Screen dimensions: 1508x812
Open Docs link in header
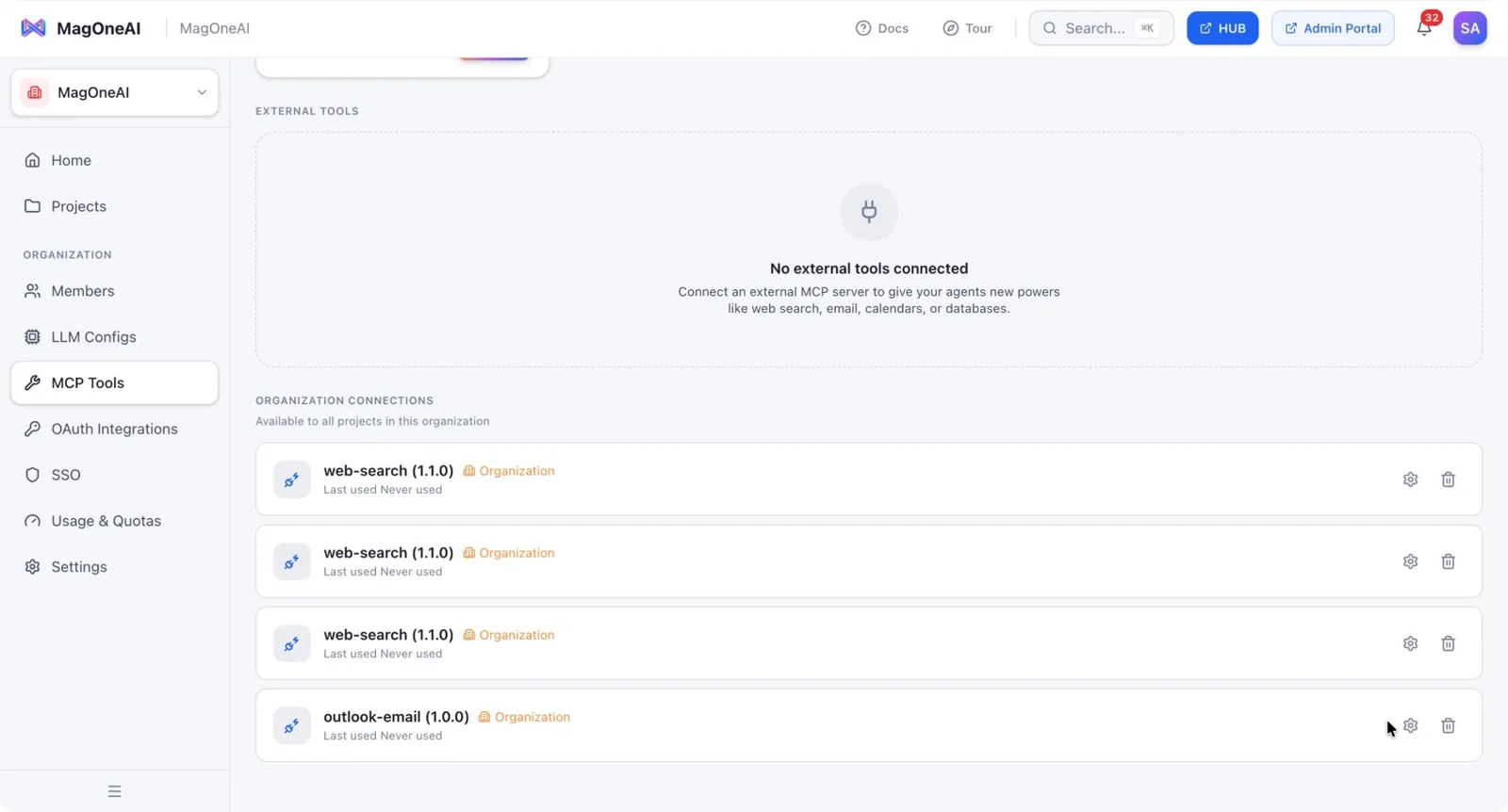pos(882,28)
